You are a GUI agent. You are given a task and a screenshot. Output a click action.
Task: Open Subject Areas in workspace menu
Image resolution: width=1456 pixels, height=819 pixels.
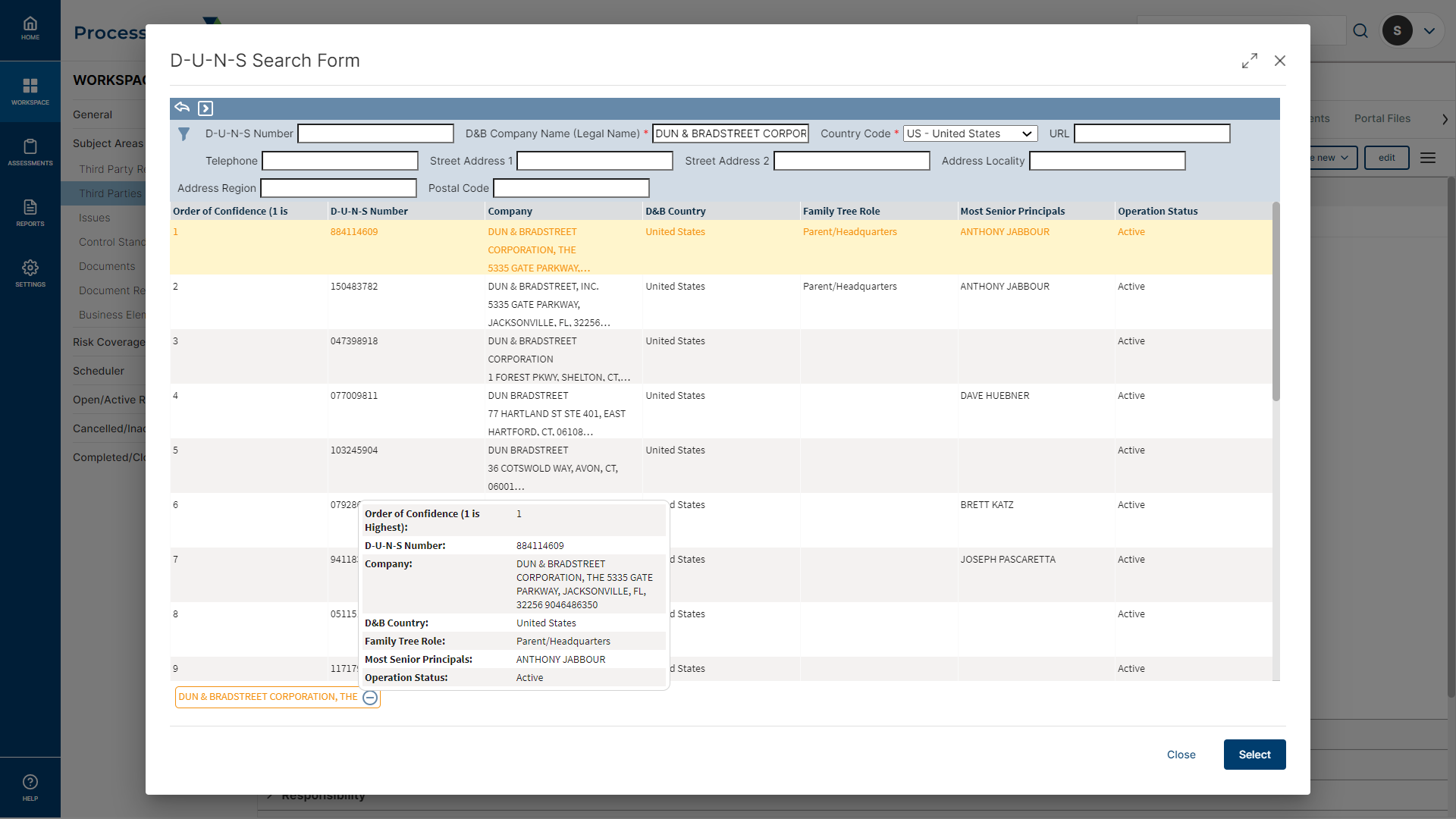pos(108,143)
